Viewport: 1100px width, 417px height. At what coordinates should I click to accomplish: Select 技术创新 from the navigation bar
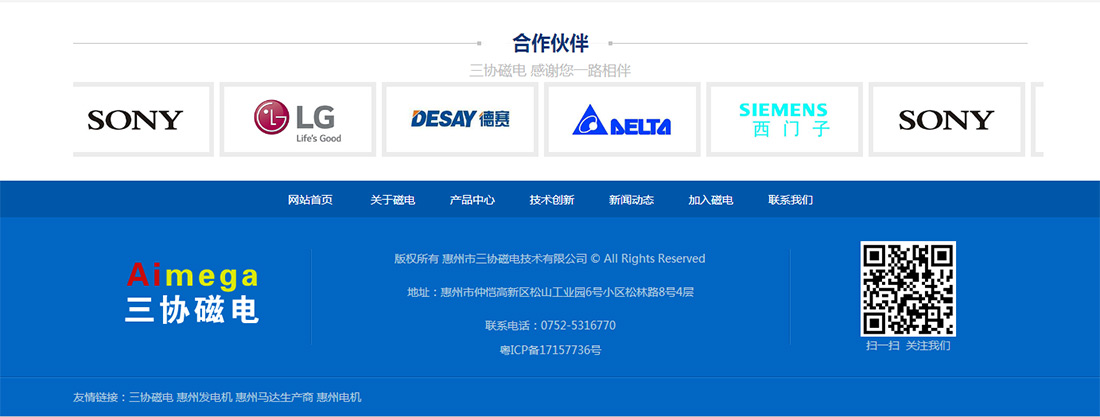coord(552,200)
